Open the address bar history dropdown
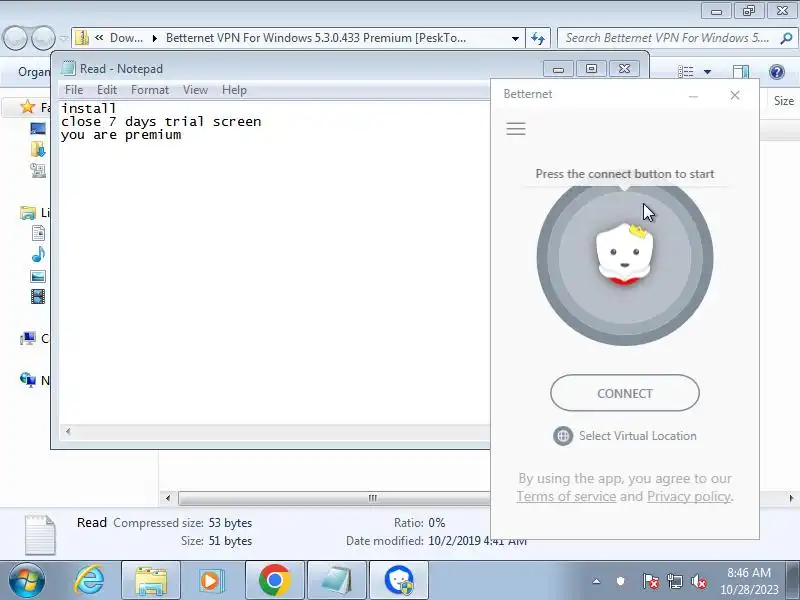 515,38
